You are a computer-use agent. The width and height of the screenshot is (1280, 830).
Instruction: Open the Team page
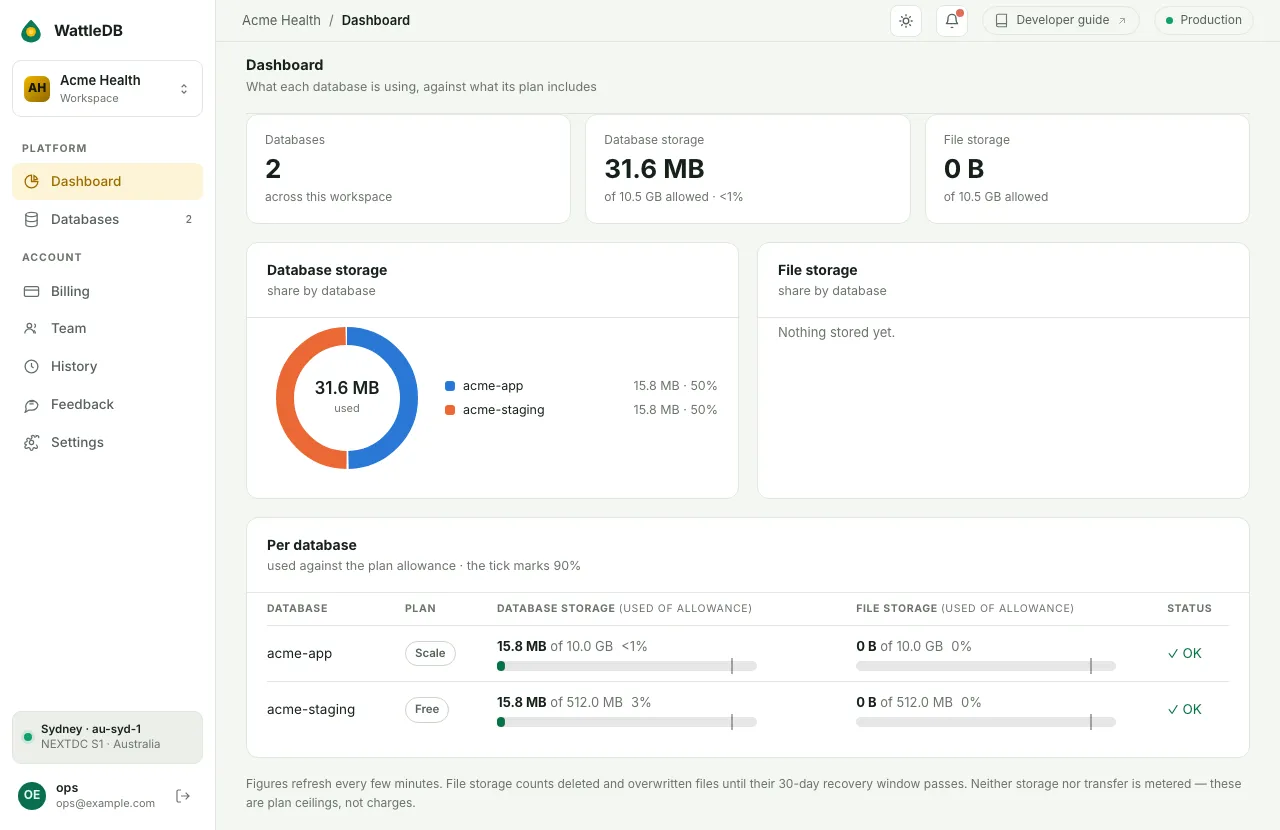click(108, 328)
